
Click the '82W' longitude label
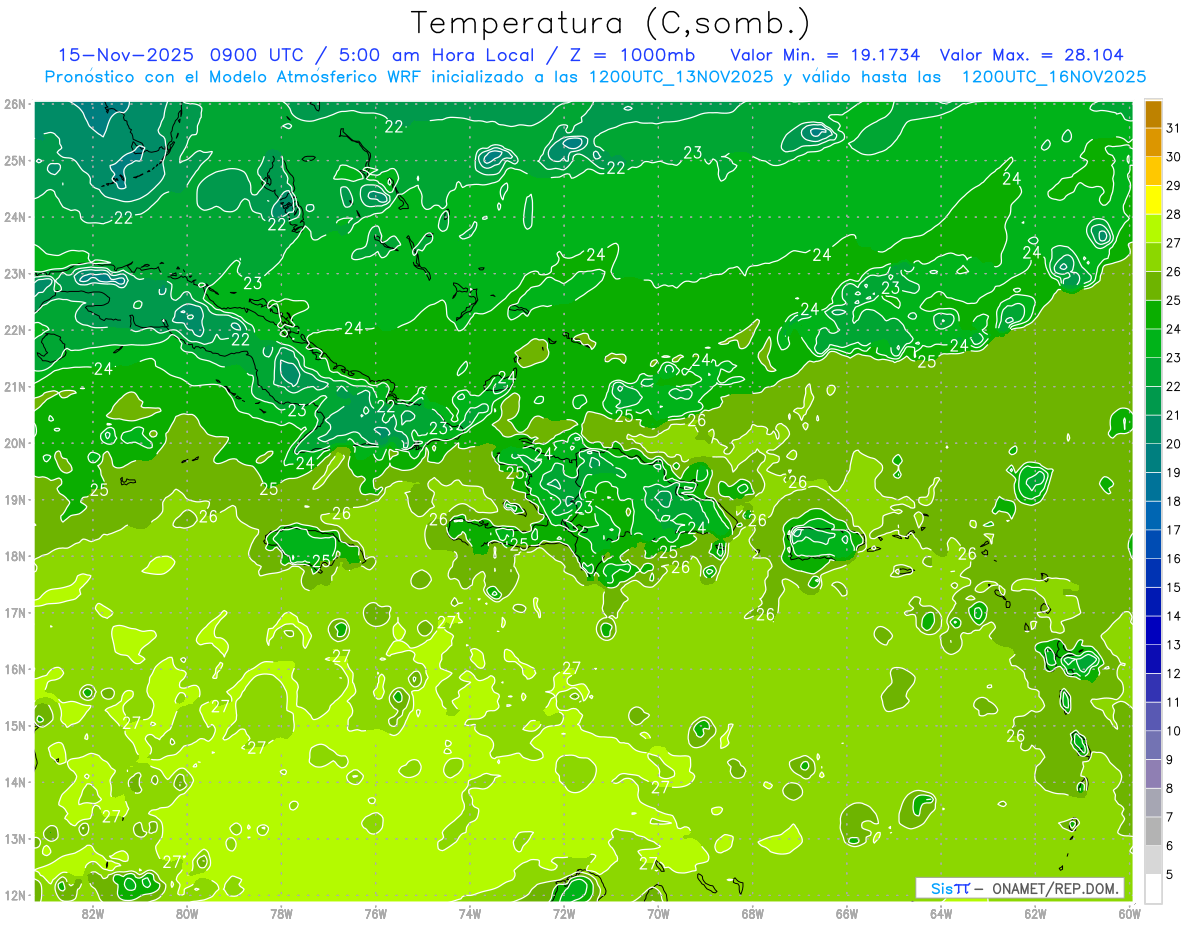(x=93, y=912)
